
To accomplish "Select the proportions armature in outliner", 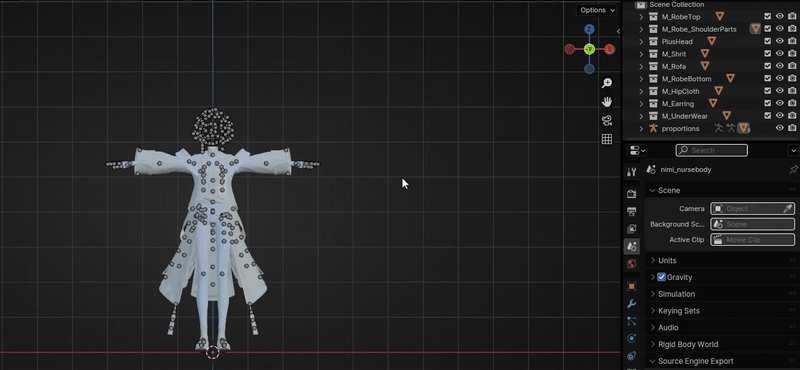I will [680, 129].
